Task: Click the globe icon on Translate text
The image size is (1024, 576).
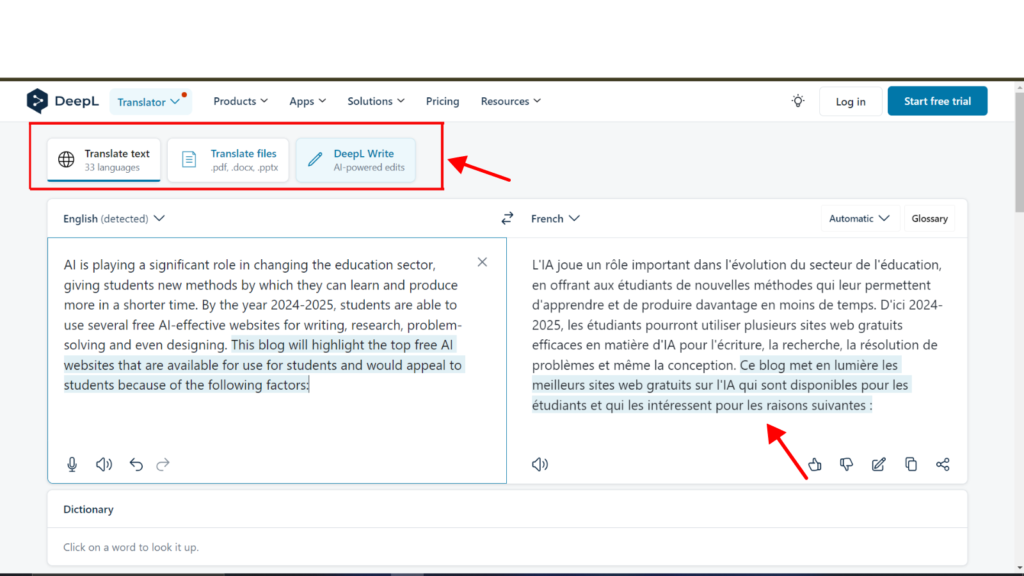Action: pyautogui.click(x=66, y=159)
